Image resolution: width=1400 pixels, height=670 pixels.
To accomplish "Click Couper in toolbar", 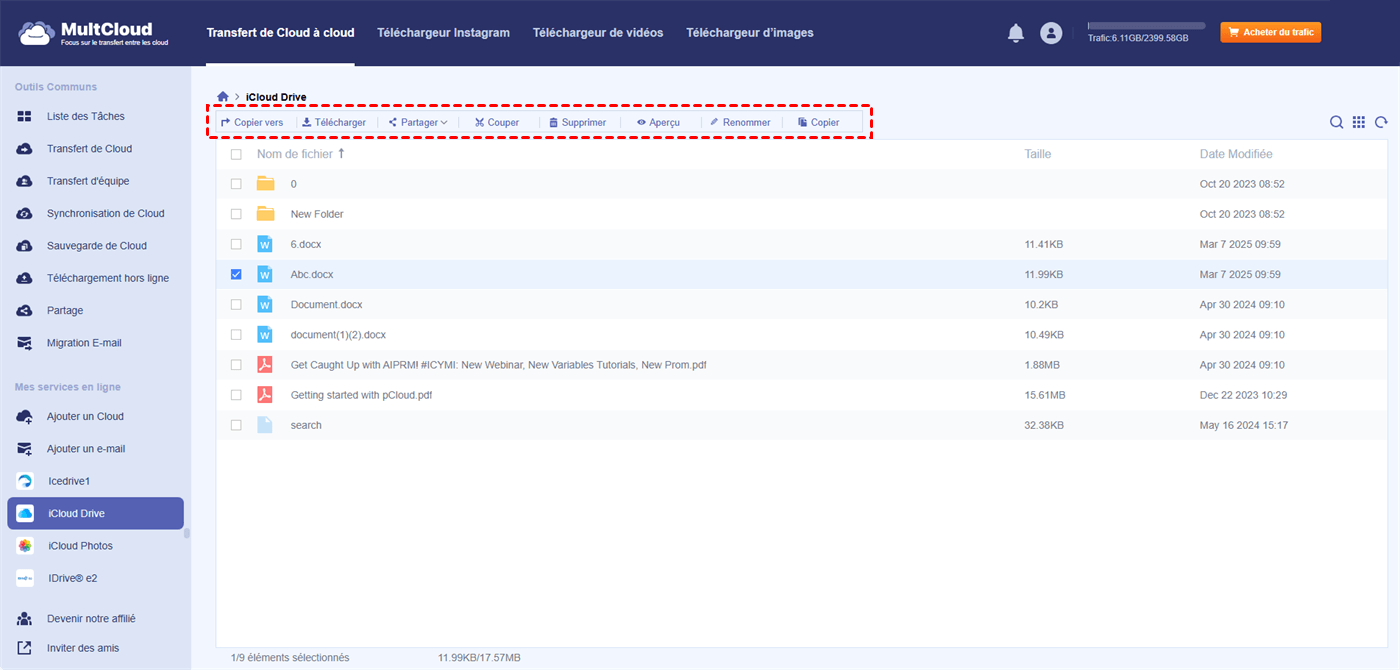I will (497, 122).
